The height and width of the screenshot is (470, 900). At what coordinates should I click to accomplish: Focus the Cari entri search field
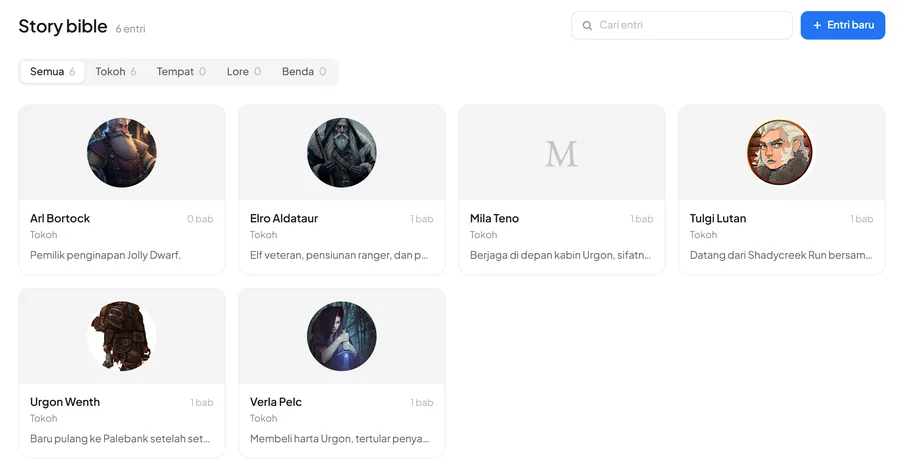(682, 25)
